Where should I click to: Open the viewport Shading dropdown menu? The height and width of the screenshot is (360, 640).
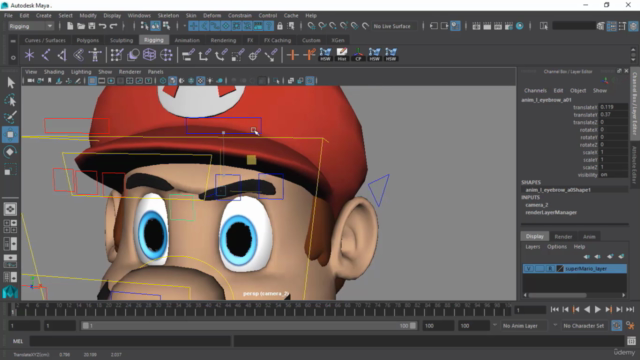coord(54,72)
